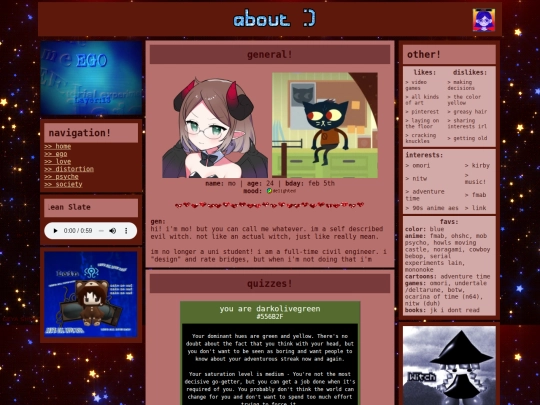
Task: Click the '> fmab' interest entry
Action: click(476, 195)
